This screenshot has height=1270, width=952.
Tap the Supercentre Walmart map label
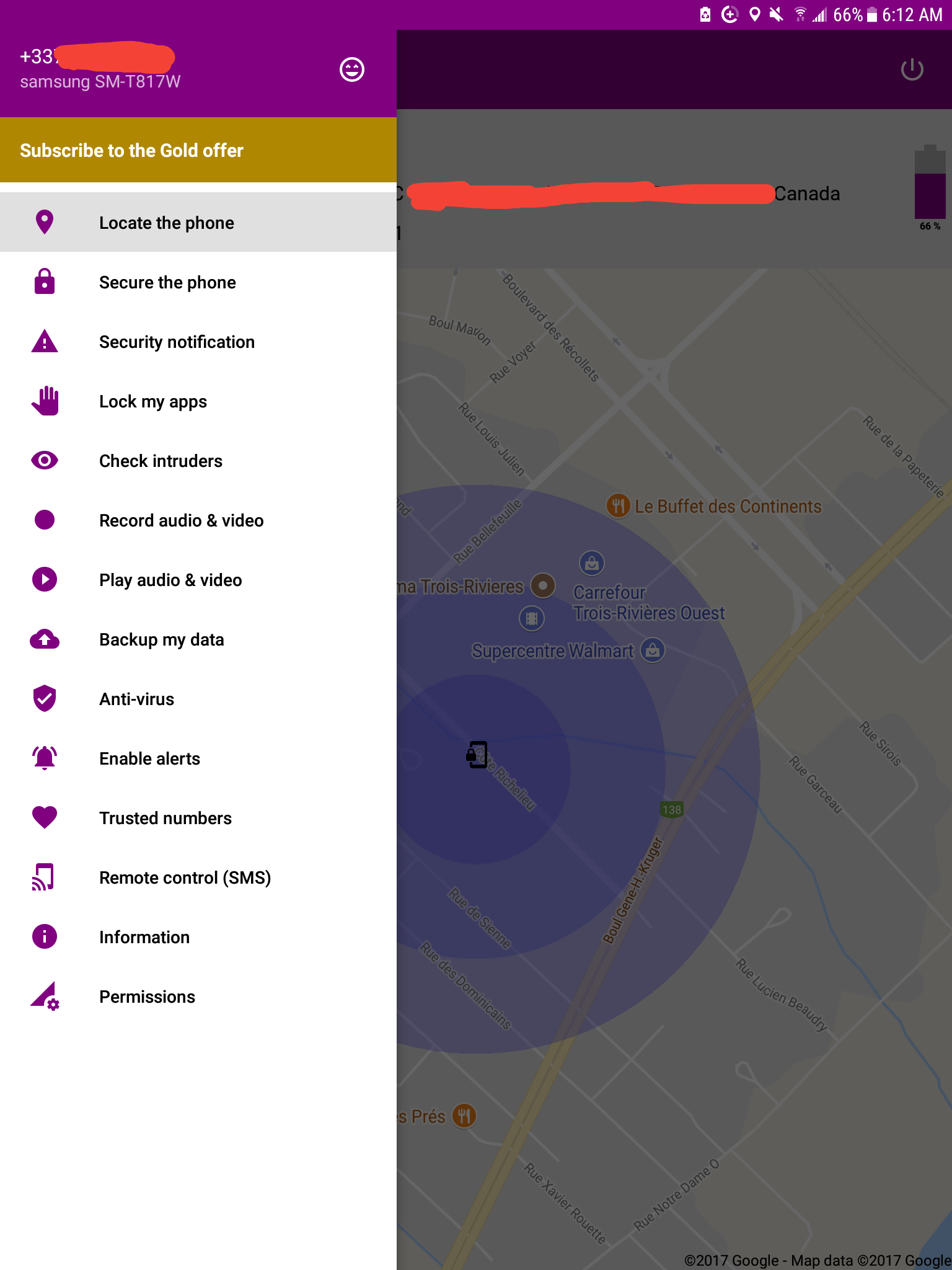553,651
